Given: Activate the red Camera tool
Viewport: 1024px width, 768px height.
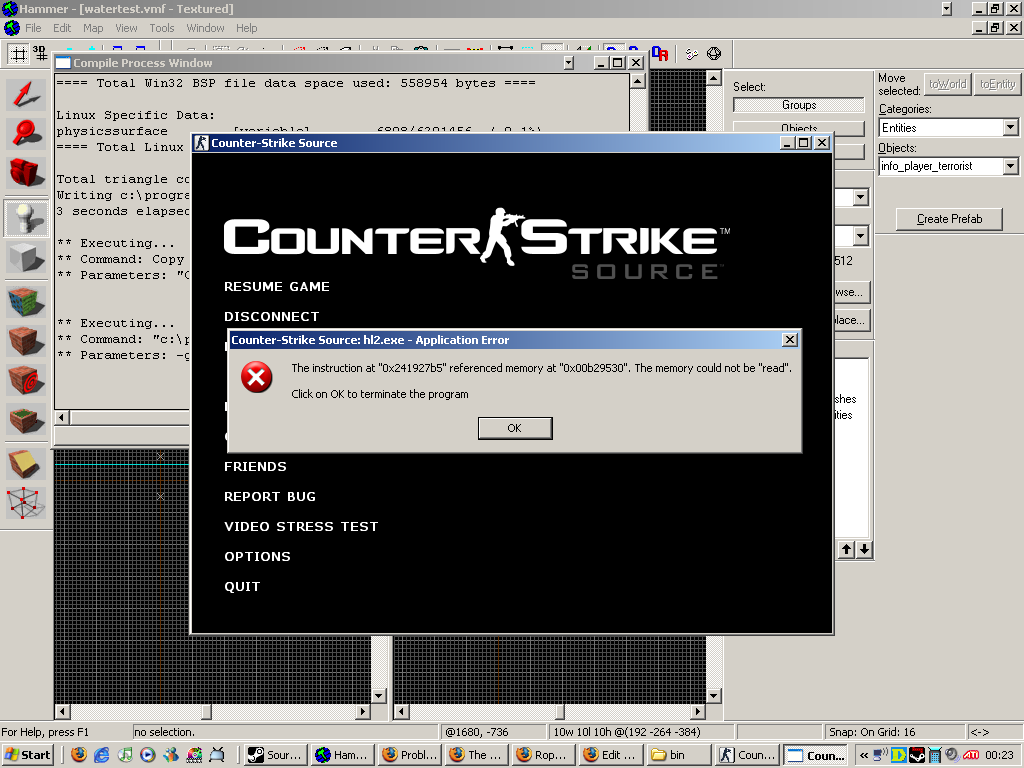Looking at the screenshot, I should click(26, 173).
